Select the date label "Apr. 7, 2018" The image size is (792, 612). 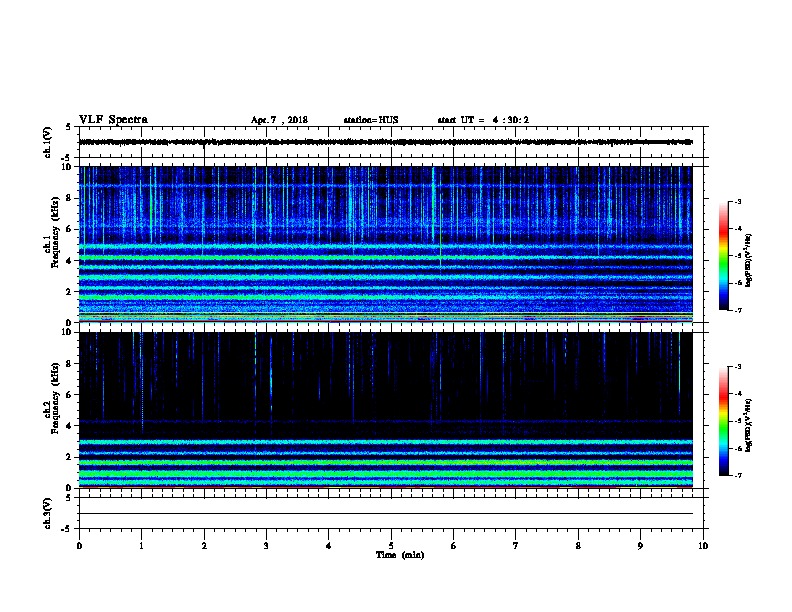(279, 120)
